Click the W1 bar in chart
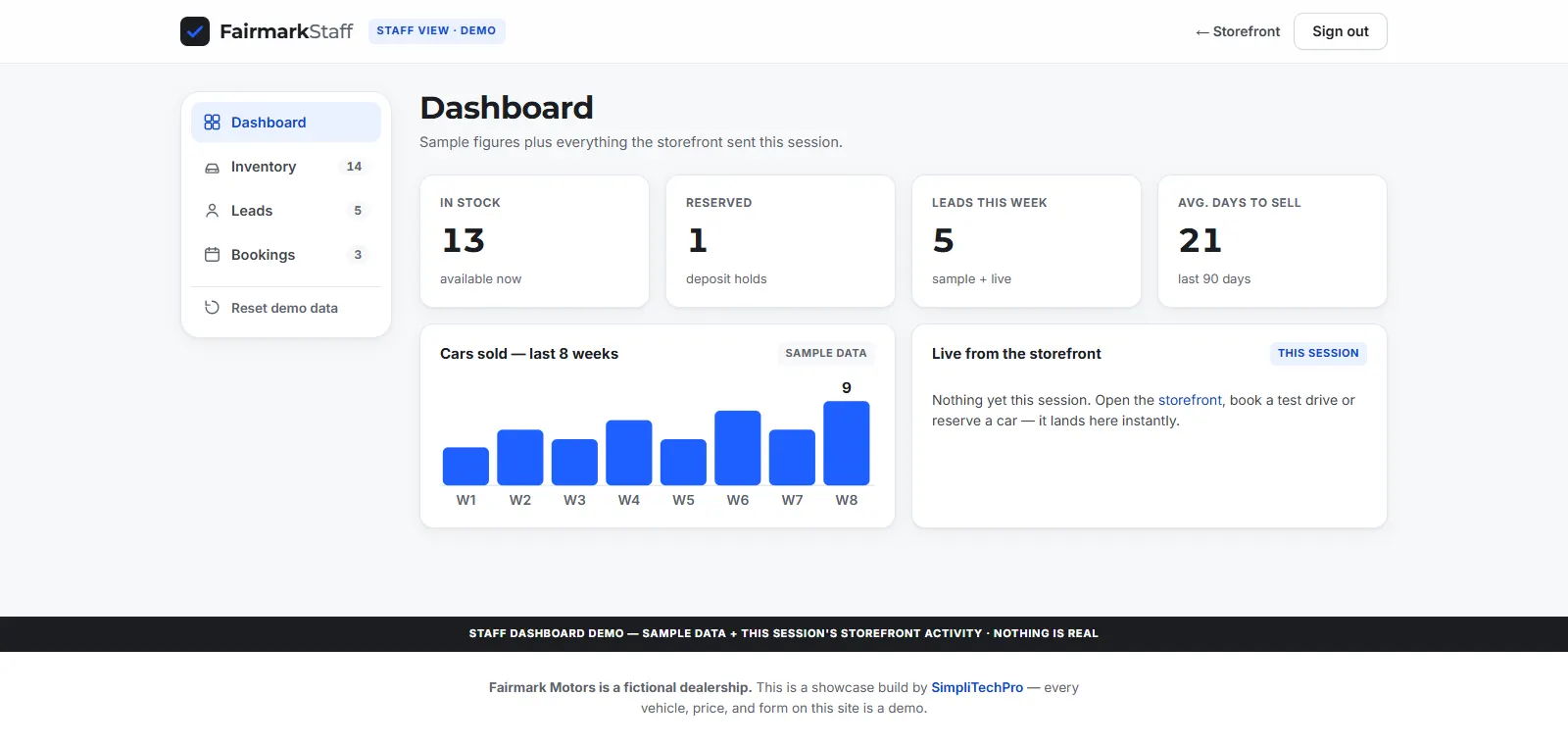 [x=465, y=467]
